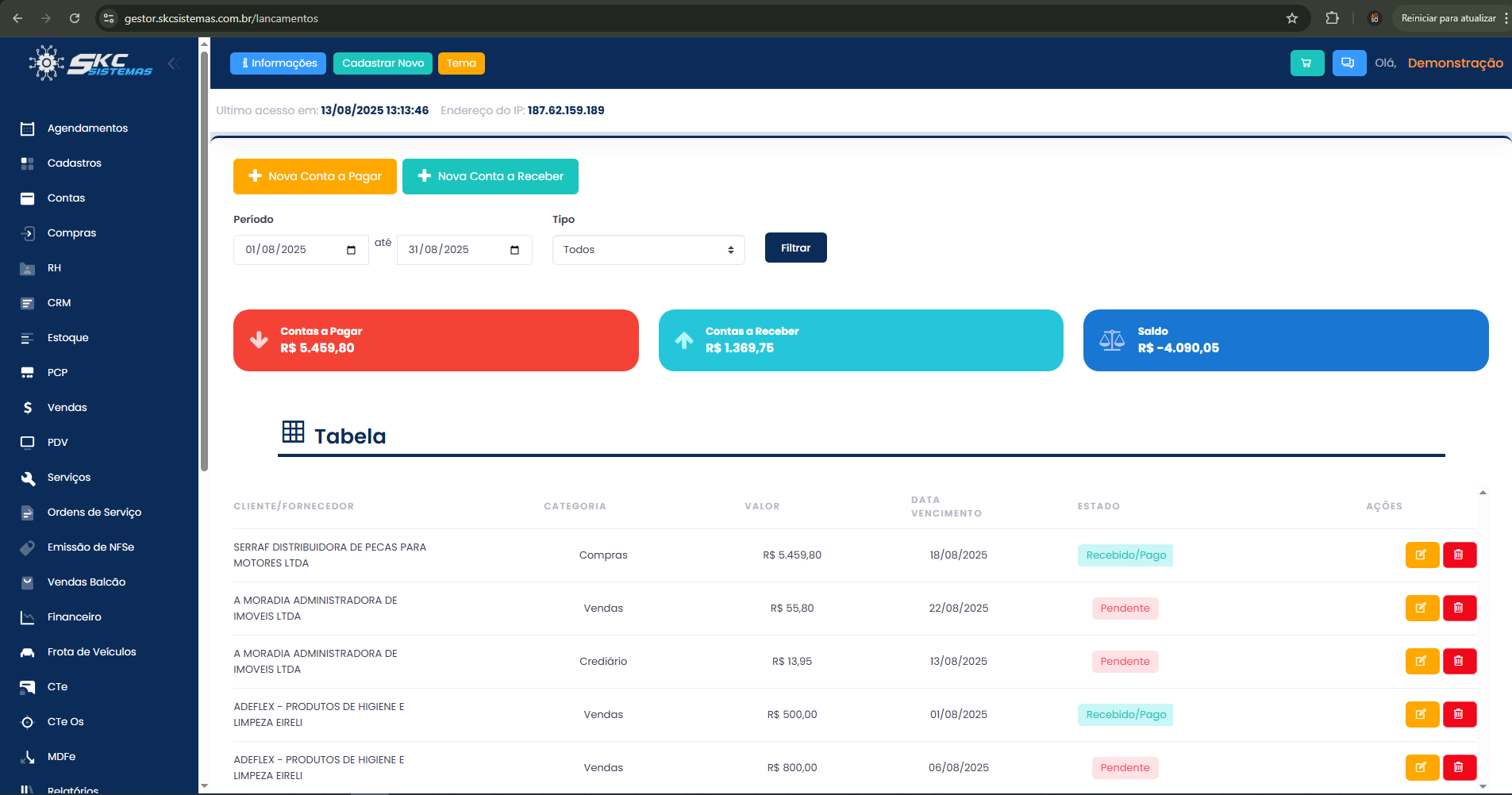This screenshot has width=1512, height=795.
Task: Click the orange Tema button
Action: point(461,63)
